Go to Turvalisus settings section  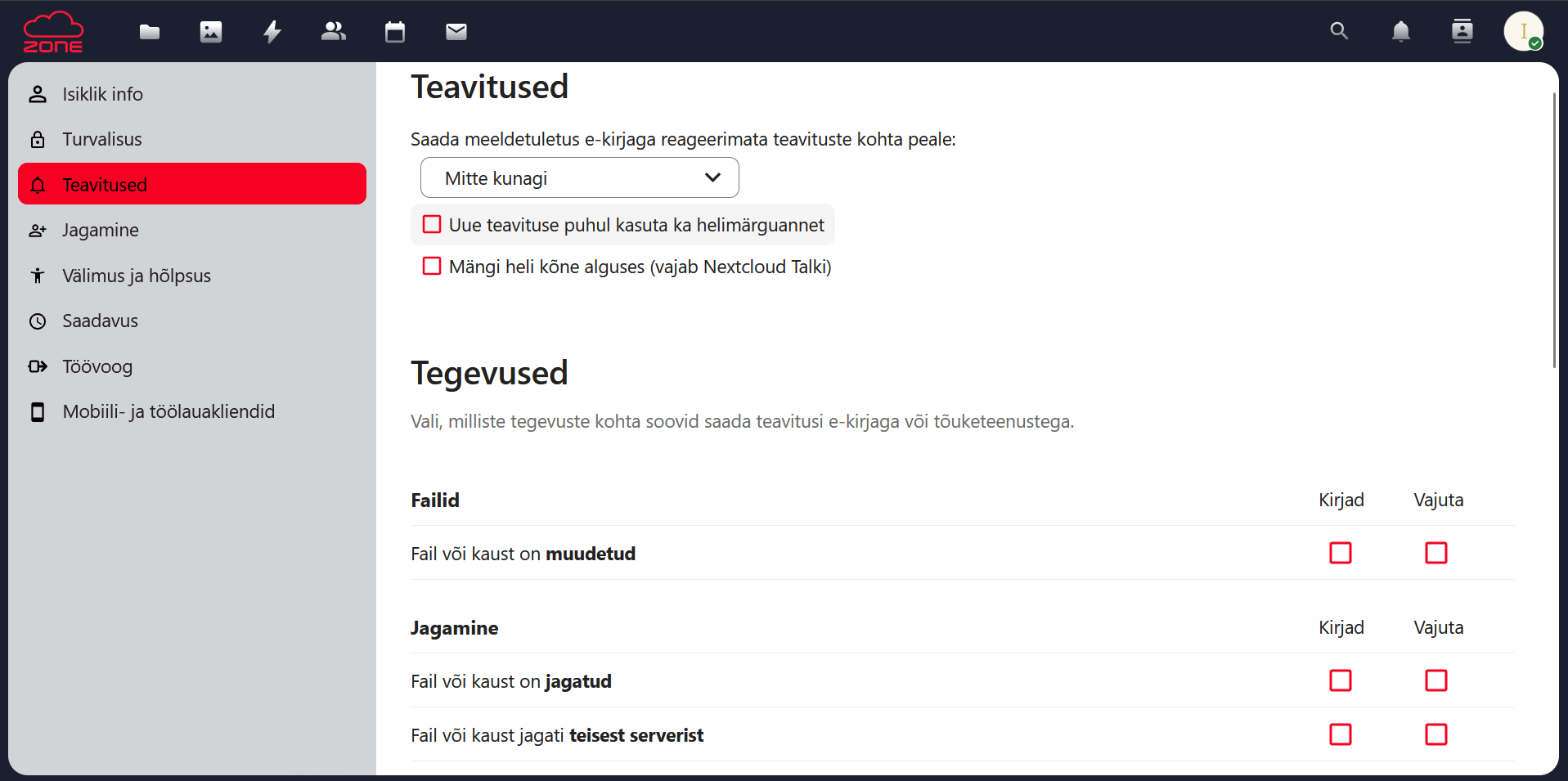[192, 139]
